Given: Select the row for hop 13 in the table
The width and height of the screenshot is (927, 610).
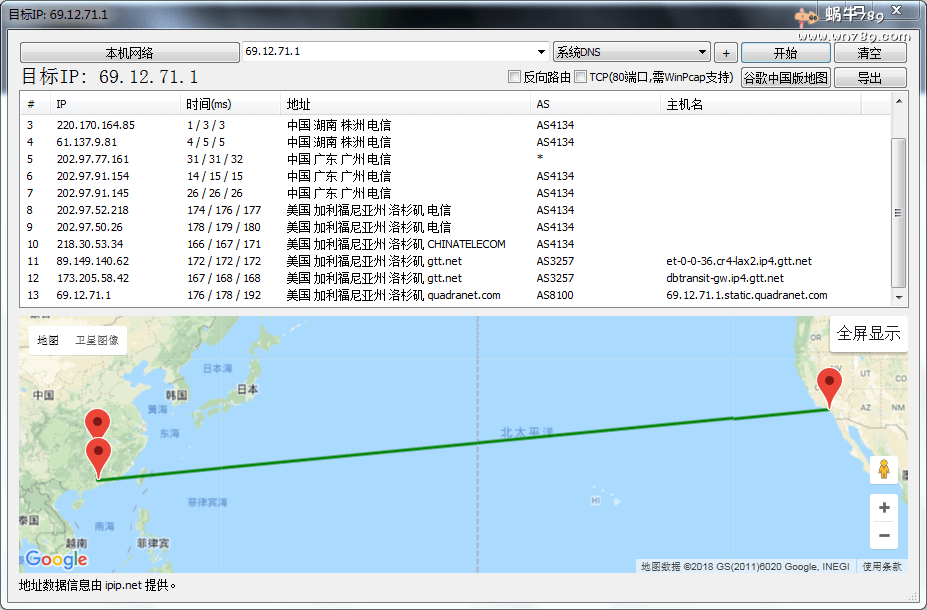Looking at the screenshot, I should click(300, 294).
